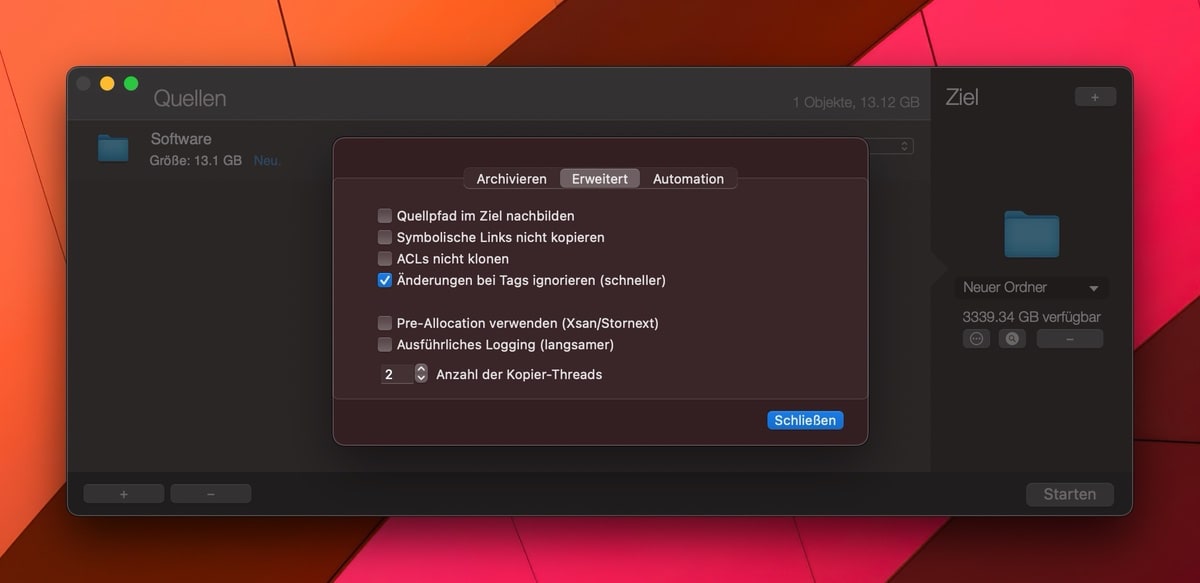Click the ellipsis options icon under Ziel
The height and width of the screenshot is (583, 1200).
[x=977, y=339]
